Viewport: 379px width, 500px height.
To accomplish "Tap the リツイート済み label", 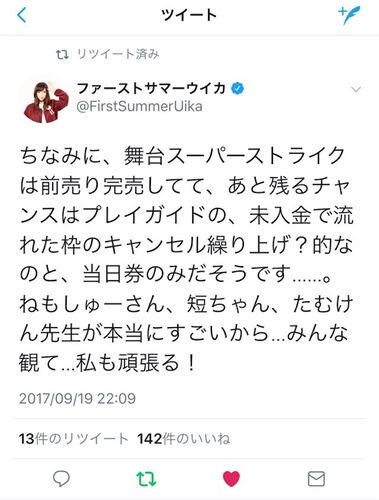I will coord(118,54).
